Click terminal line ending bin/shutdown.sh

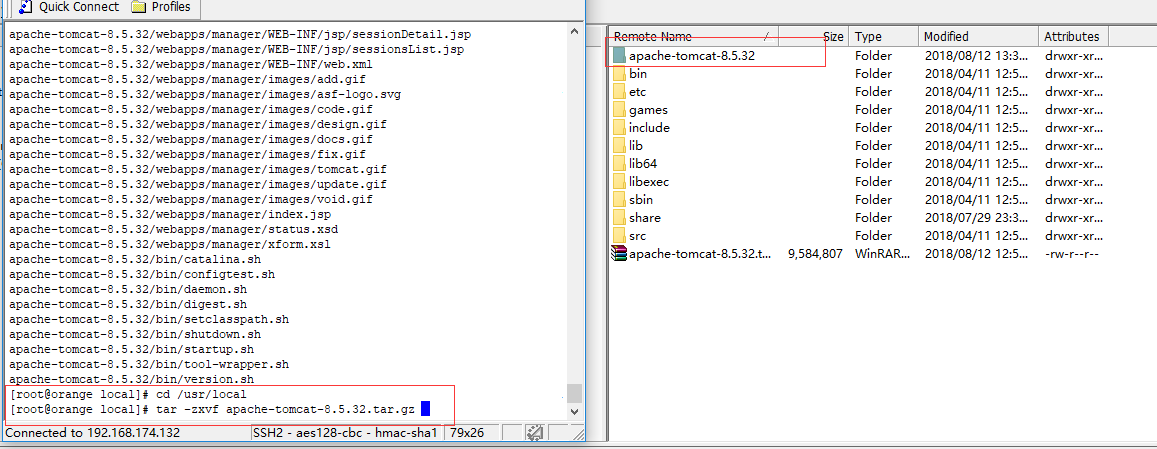tap(135, 335)
